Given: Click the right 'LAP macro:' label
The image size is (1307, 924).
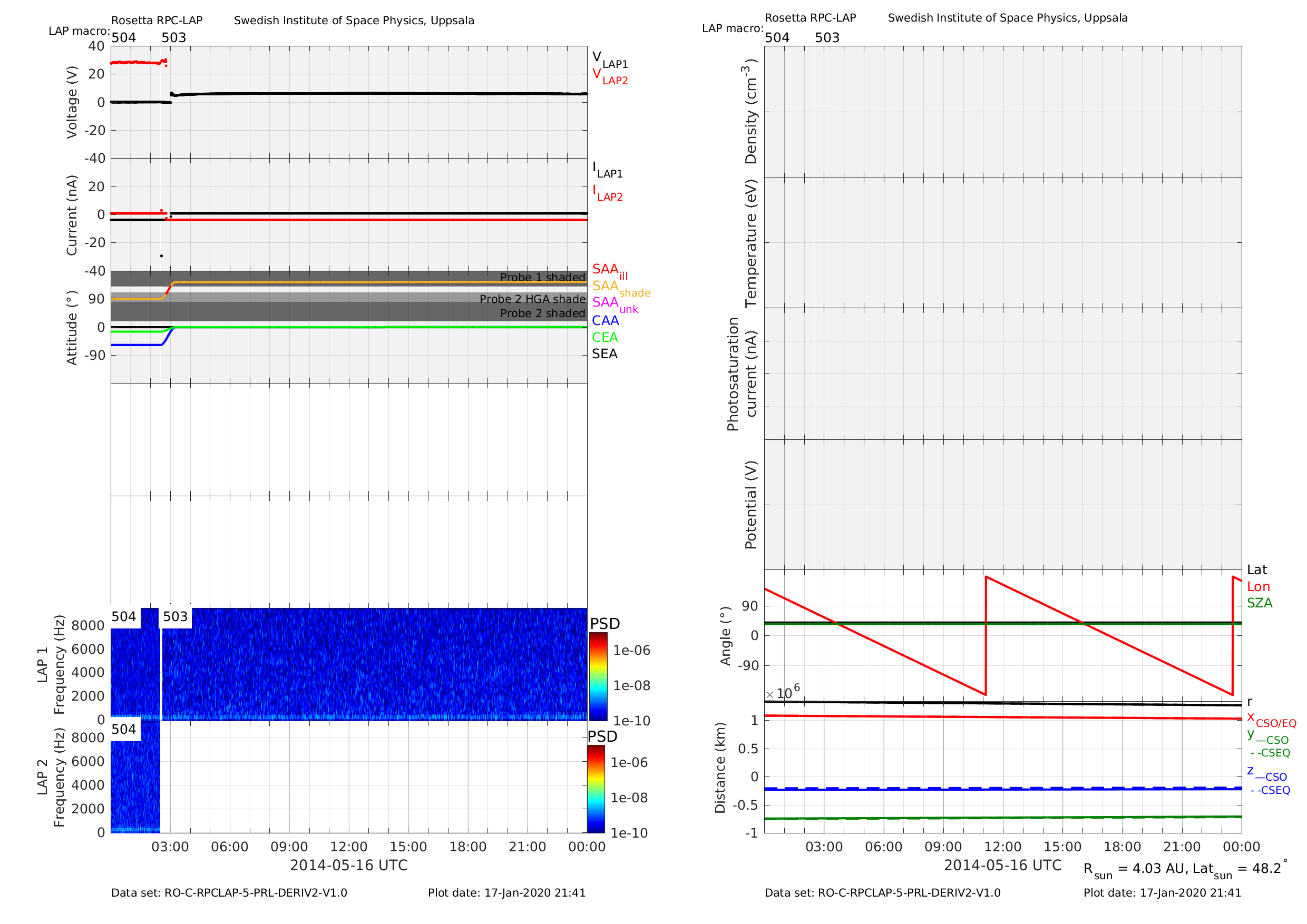Looking at the screenshot, I should click(733, 28).
